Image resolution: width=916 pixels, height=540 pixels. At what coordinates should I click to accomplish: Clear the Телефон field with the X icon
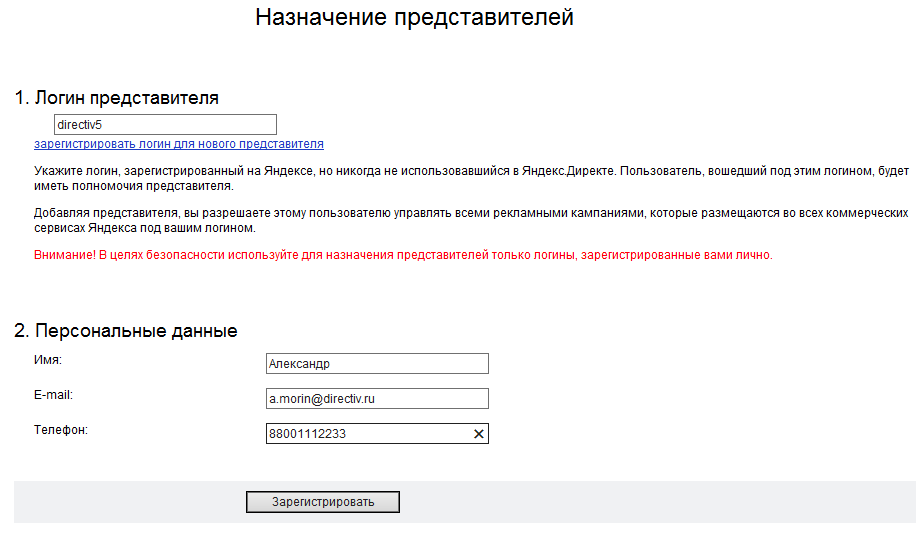(x=478, y=434)
